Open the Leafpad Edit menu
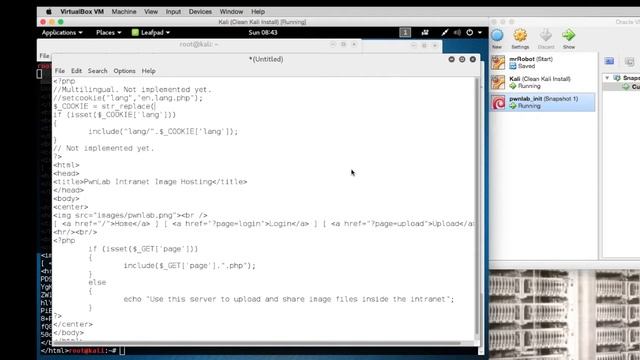The width and height of the screenshot is (640, 360). [x=76, y=71]
